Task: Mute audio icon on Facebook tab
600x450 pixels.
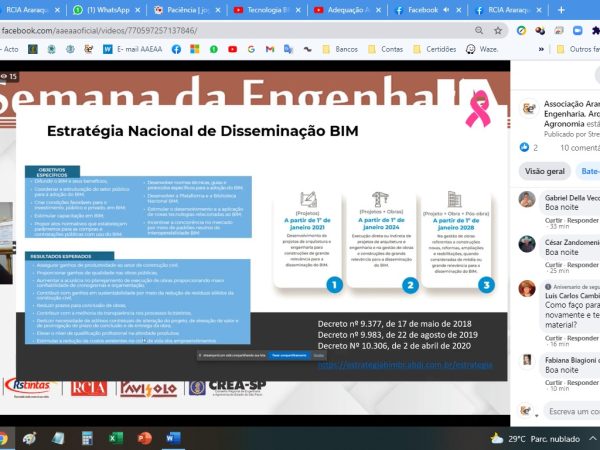Action: point(446,10)
